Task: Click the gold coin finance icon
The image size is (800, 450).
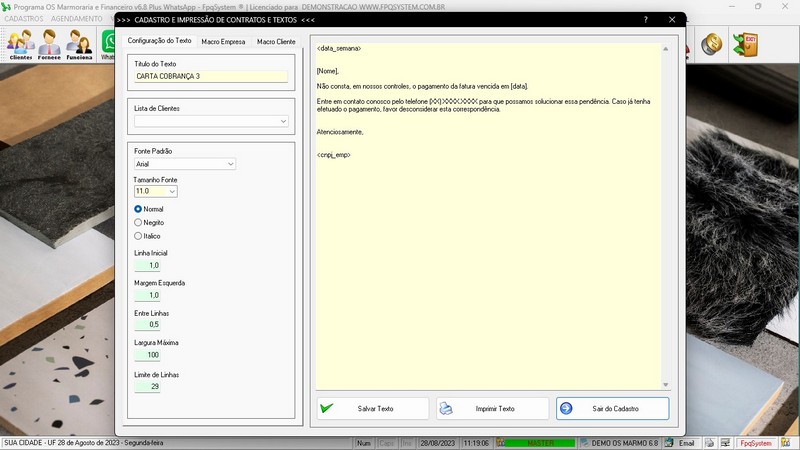Action: point(712,45)
